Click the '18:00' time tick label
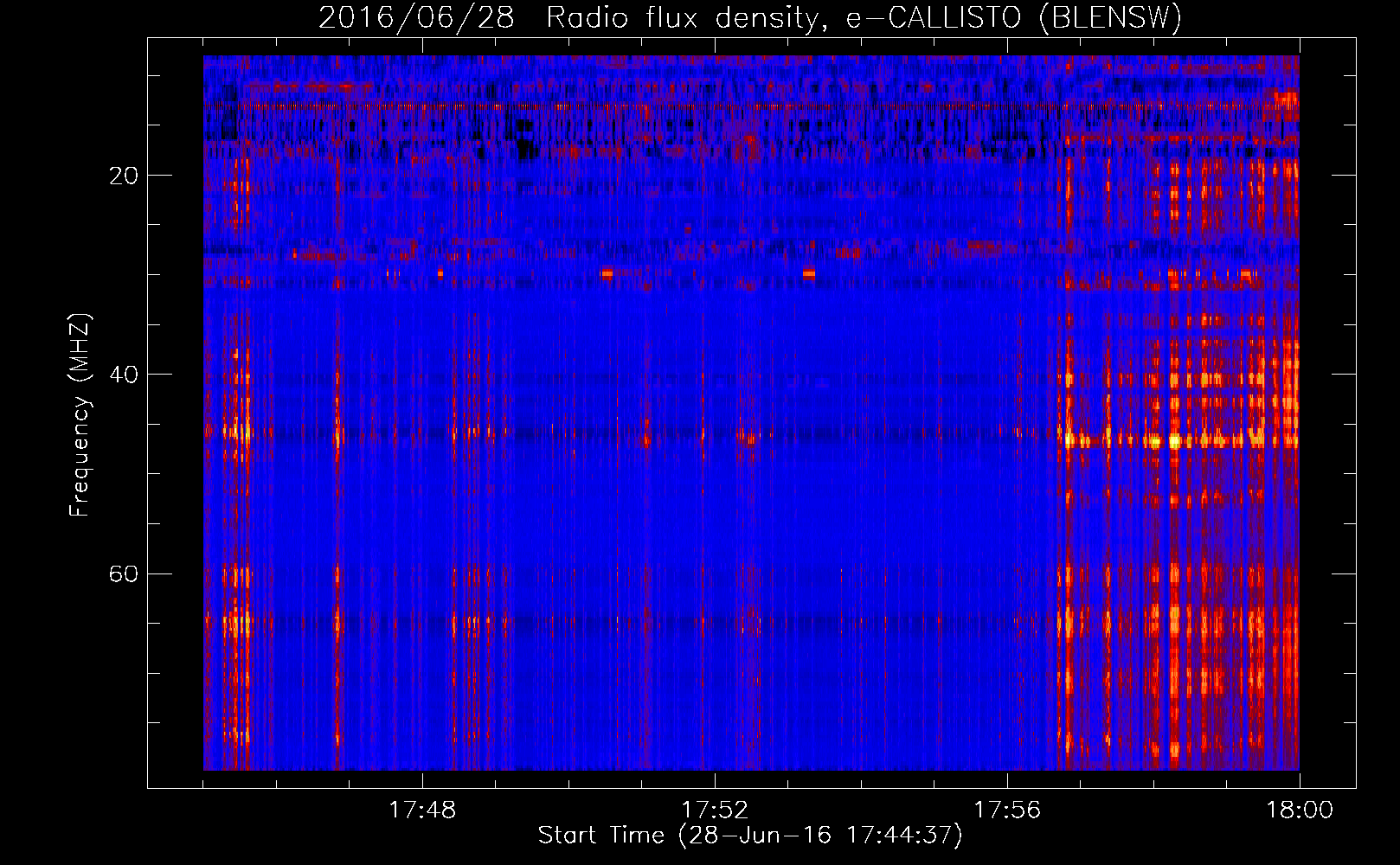The image size is (1400, 865). coord(1300,811)
